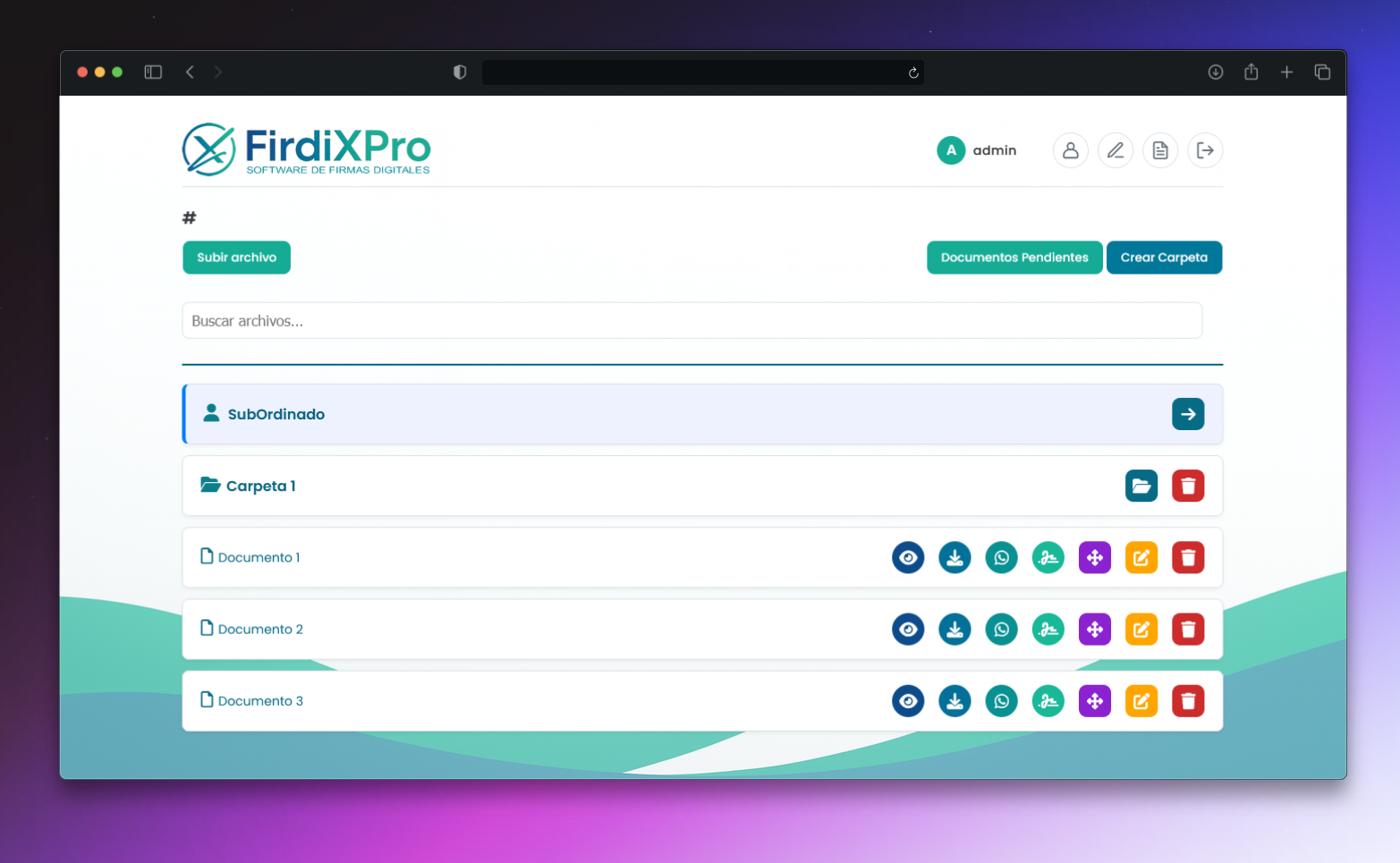Viewport: 1400px width, 863px height.
Task: Show Documento 3 with eye button
Action: click(908, 701)
